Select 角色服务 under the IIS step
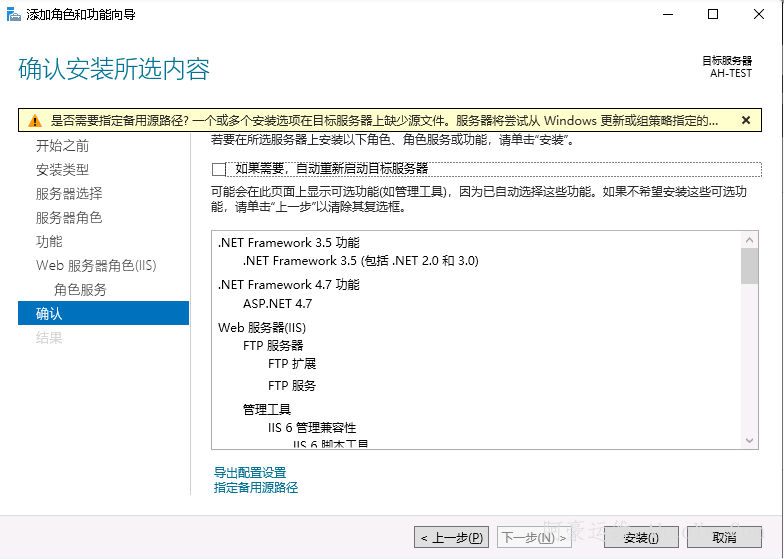This screenshot has width=784, height=559. (80, 290)
